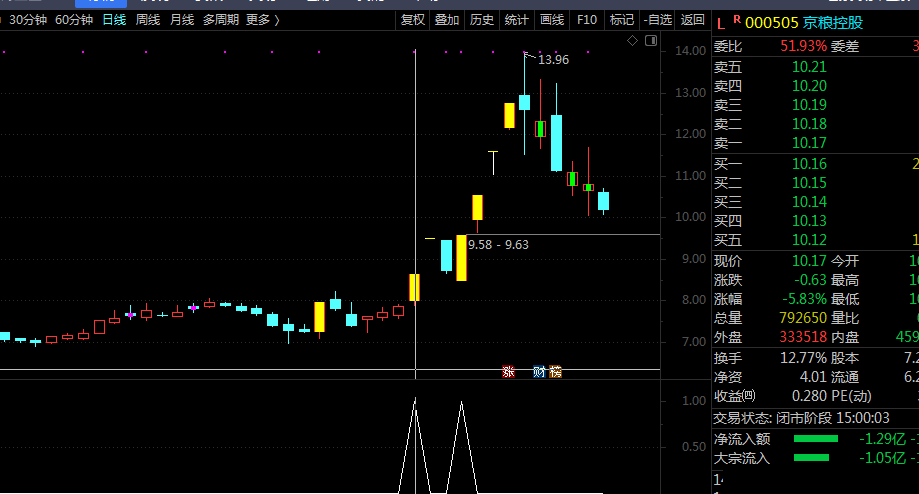
Task: Click the 13.96 high price label
Action: coord(553,60)
